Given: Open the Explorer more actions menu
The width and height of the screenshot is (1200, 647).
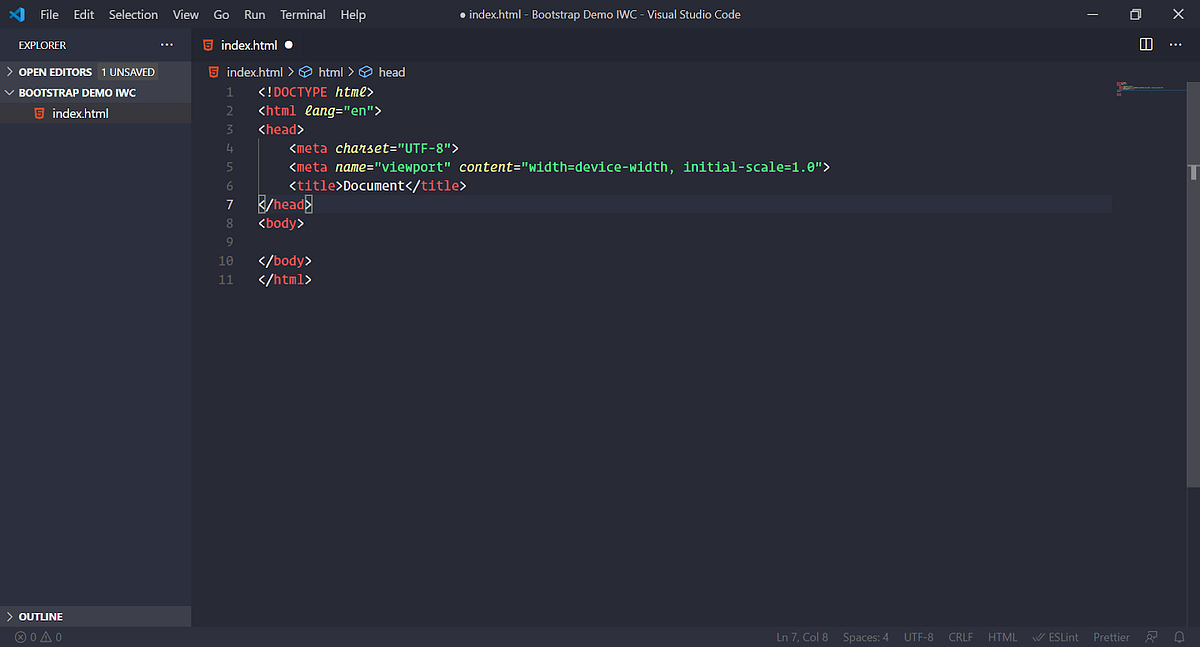Looking at the screenshot, I should coord(167,44).
